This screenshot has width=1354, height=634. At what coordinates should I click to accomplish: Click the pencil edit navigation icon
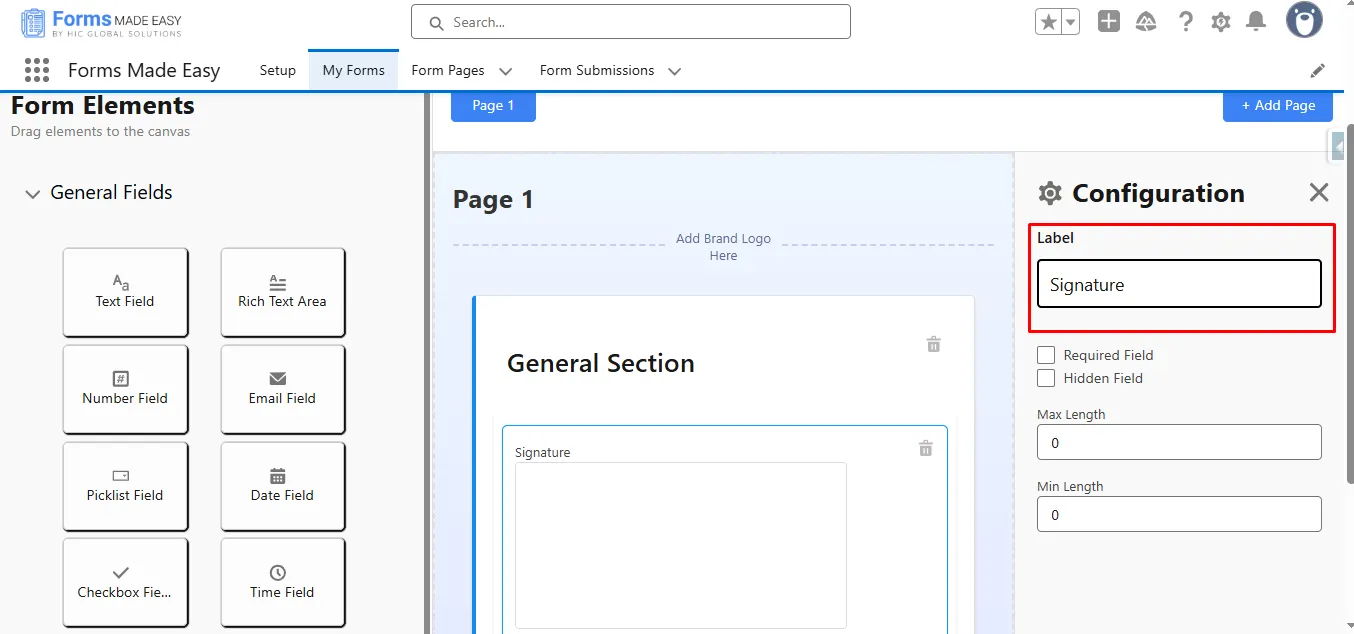(x=1318, y=71)
